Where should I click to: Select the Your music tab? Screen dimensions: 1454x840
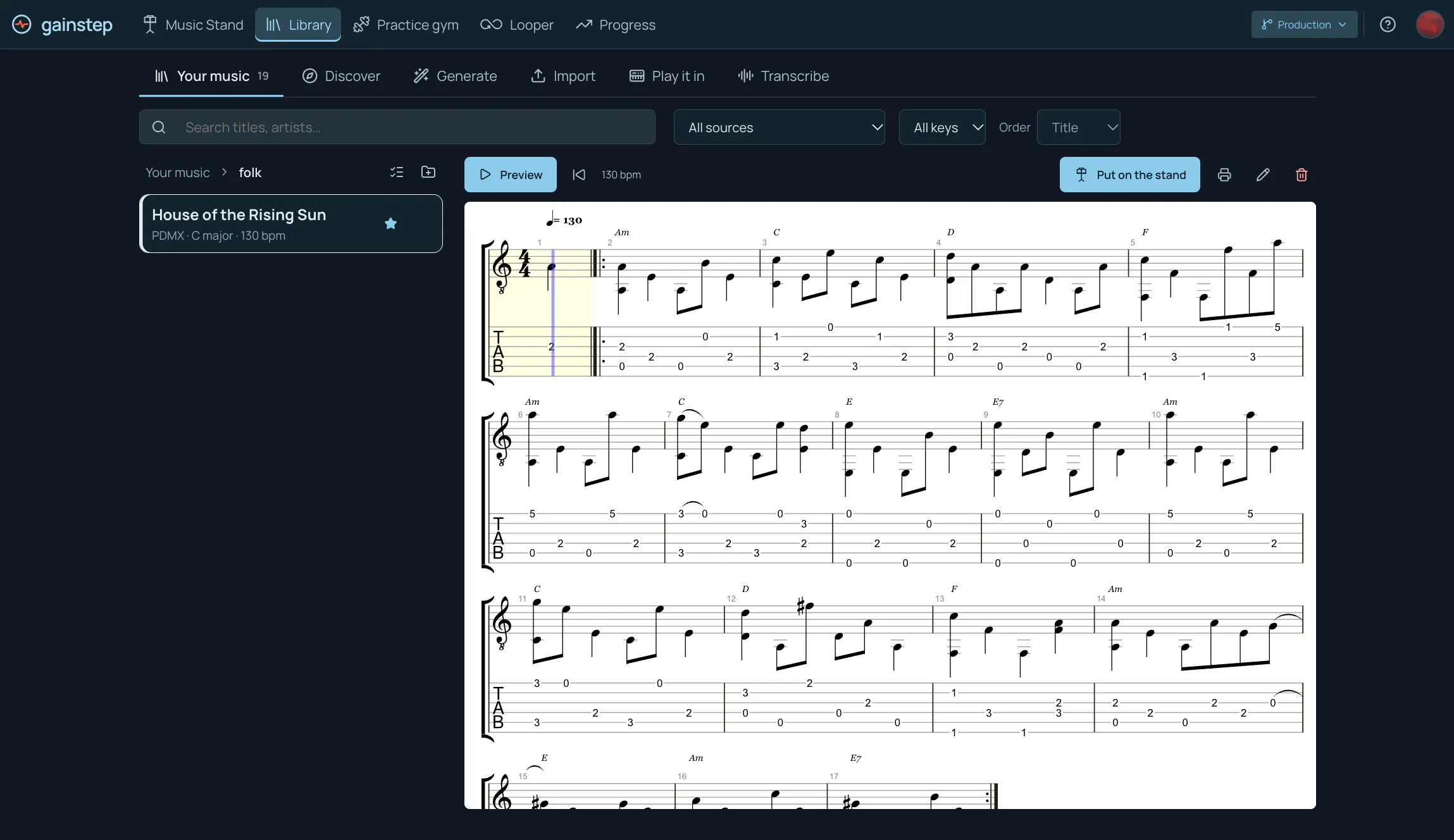point(211,77)
